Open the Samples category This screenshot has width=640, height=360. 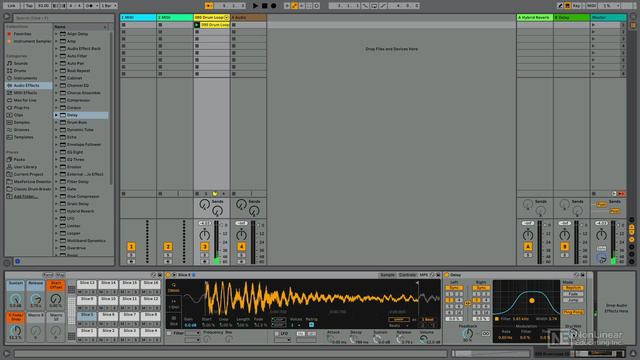tap(22, 122)
